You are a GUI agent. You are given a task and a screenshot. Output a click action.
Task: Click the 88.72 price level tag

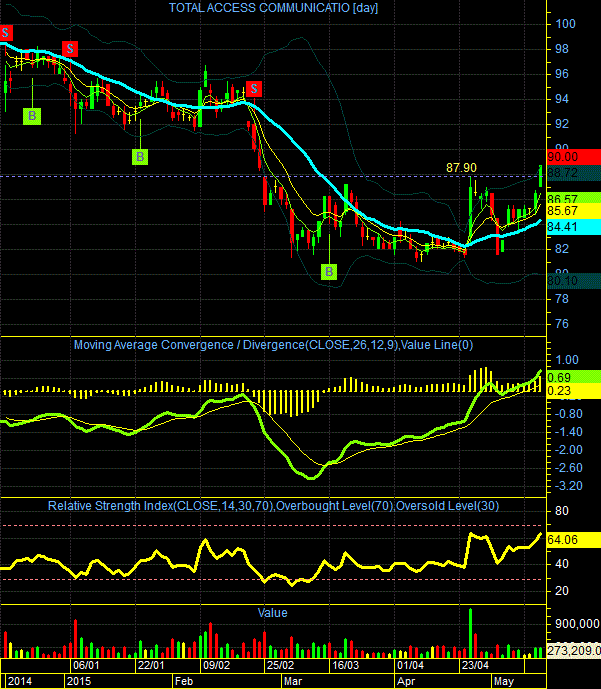coord(574,173)
